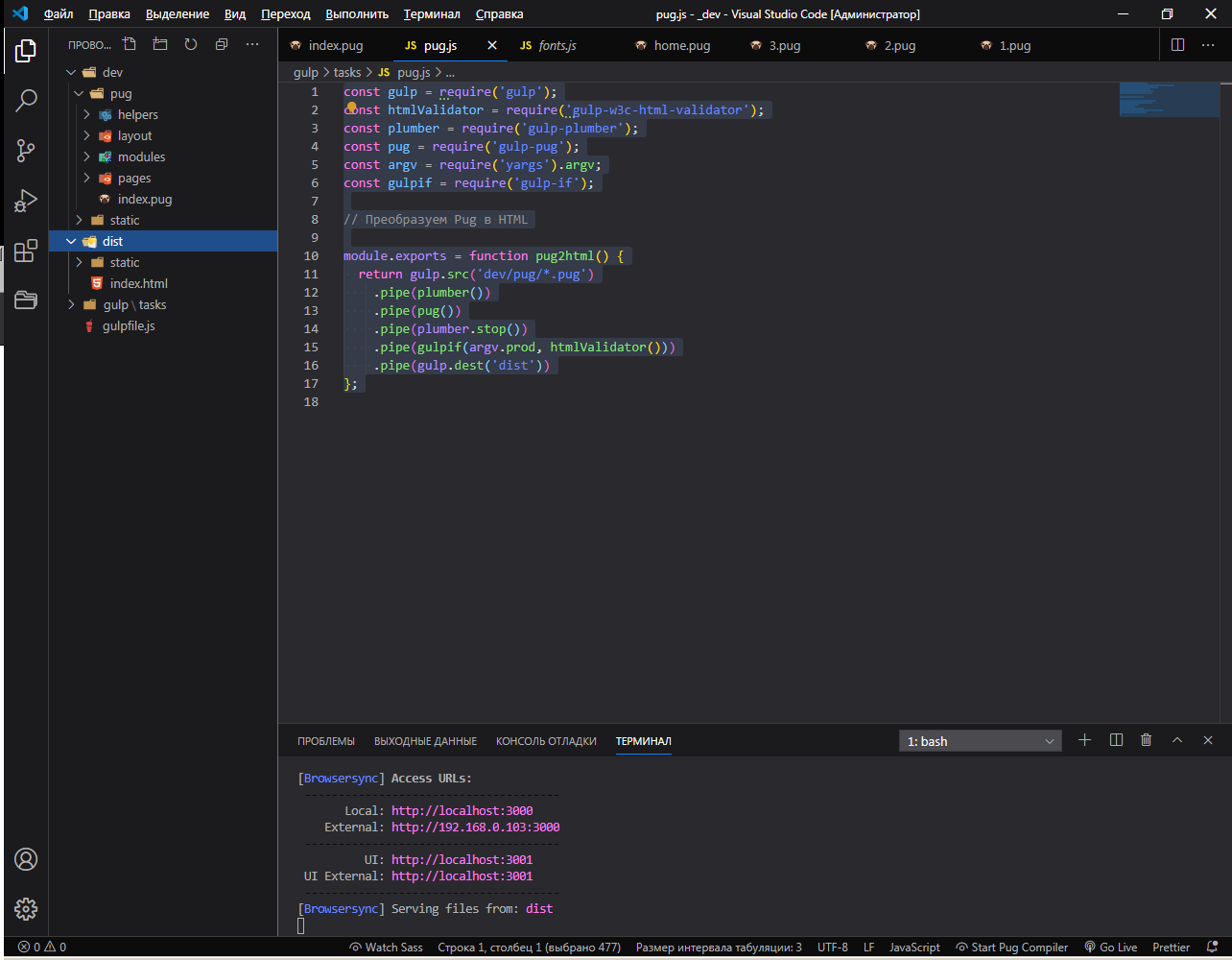Switch to the КОНСОЛЬ ОТЛАДКИ panel tab
Image resolution: width=1232 pixels, height=960 pixels.
tap(546, 741)
